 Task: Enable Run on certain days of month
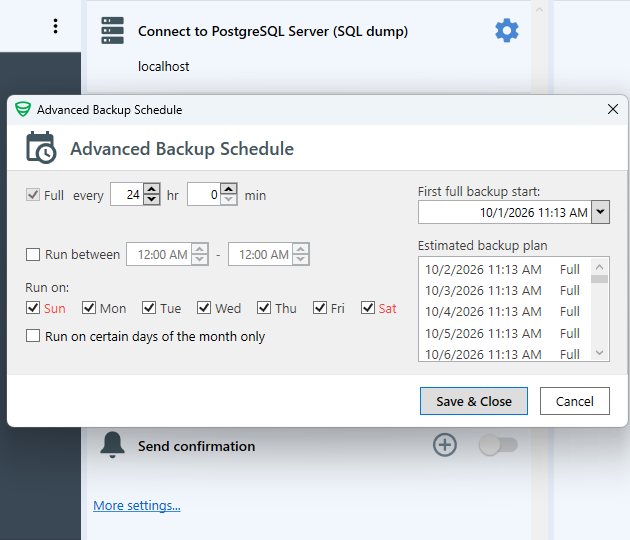(x=33, y=335)
